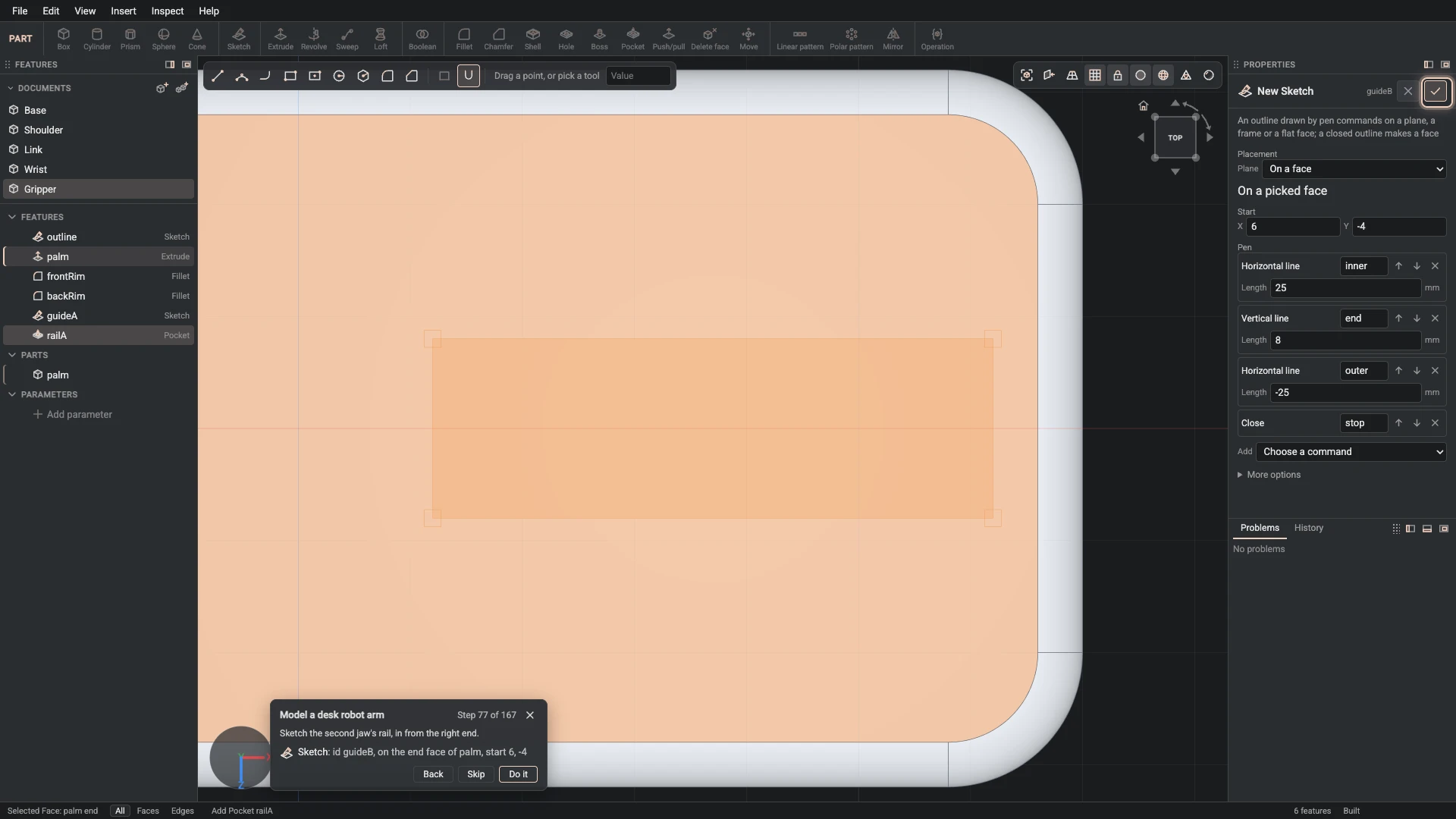Select the Box primitive tool
The image size is (1456, 819).
click(x=64, y=39)
